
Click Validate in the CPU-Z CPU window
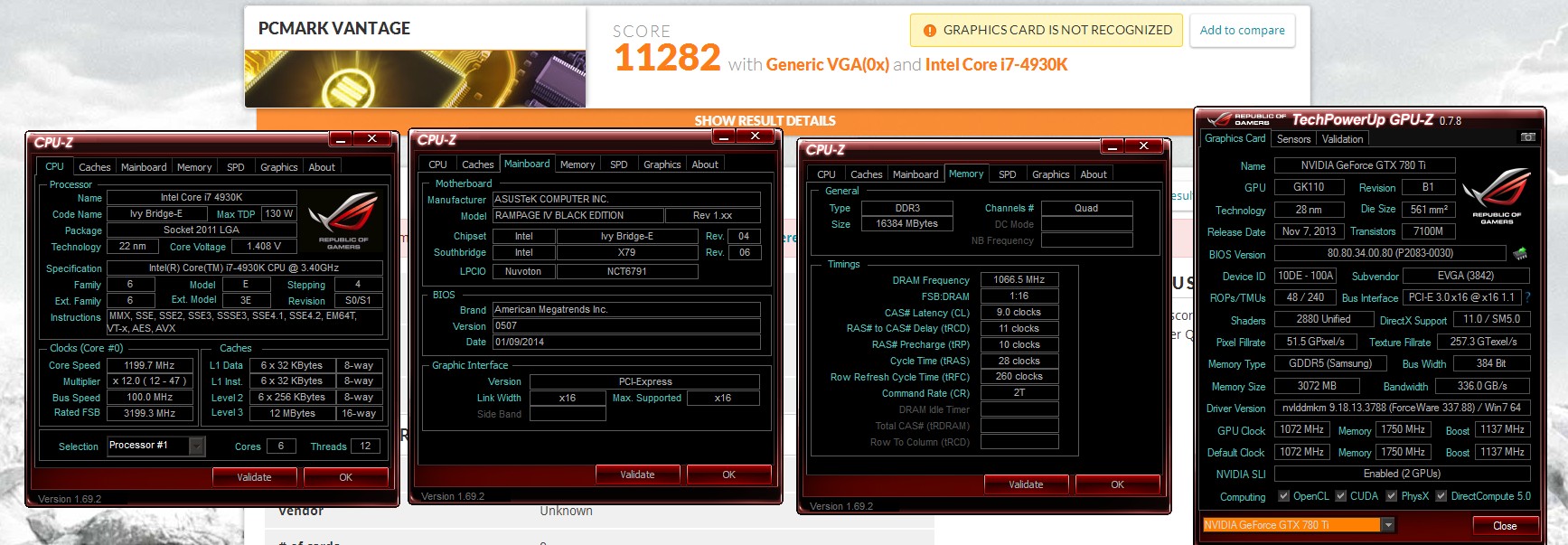(254, 477)
